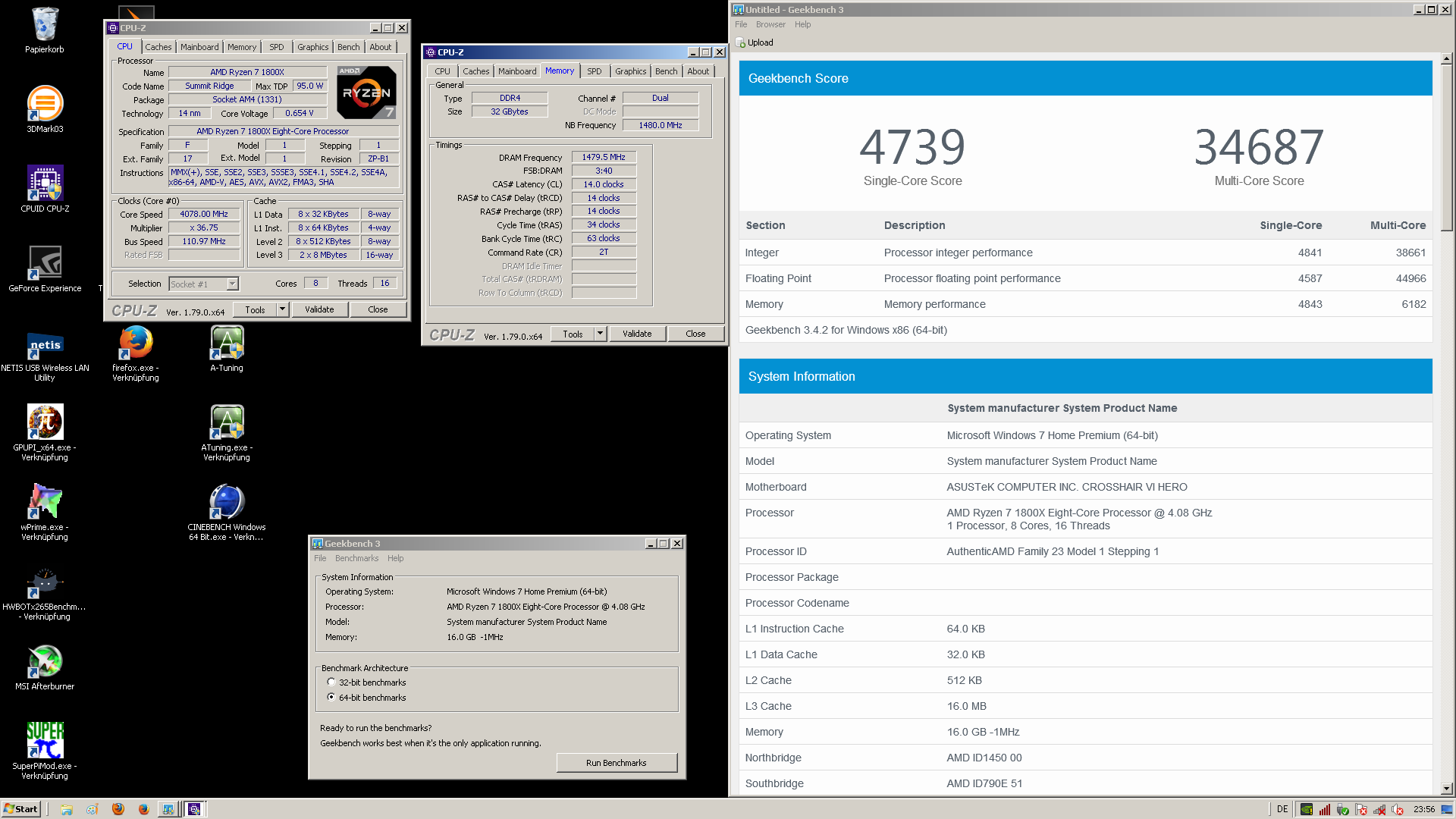Expand Tools arrow in CPU-Z CPU window
This screenshot has width=1456, height=819.
tap(283, 309)
